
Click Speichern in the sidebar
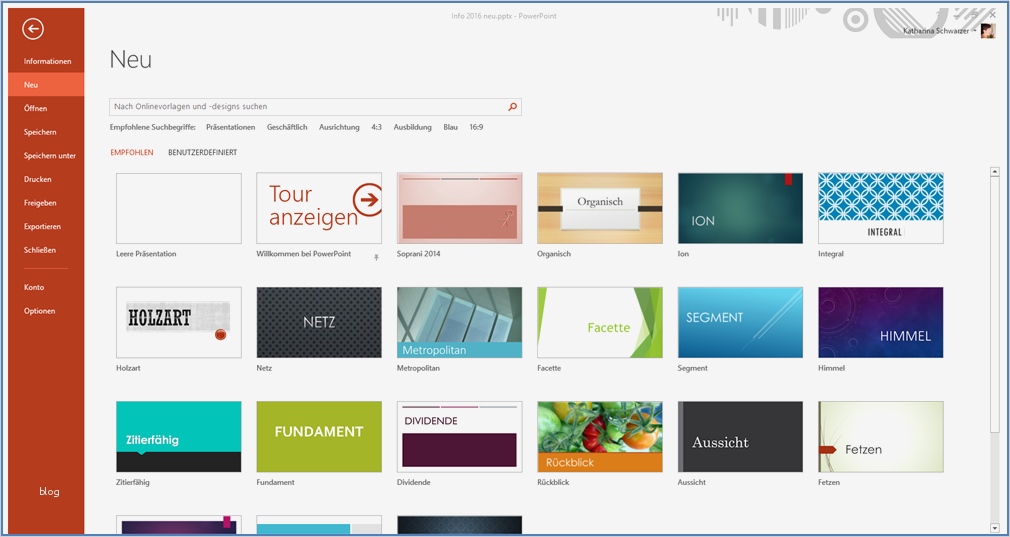click(46, 132)
